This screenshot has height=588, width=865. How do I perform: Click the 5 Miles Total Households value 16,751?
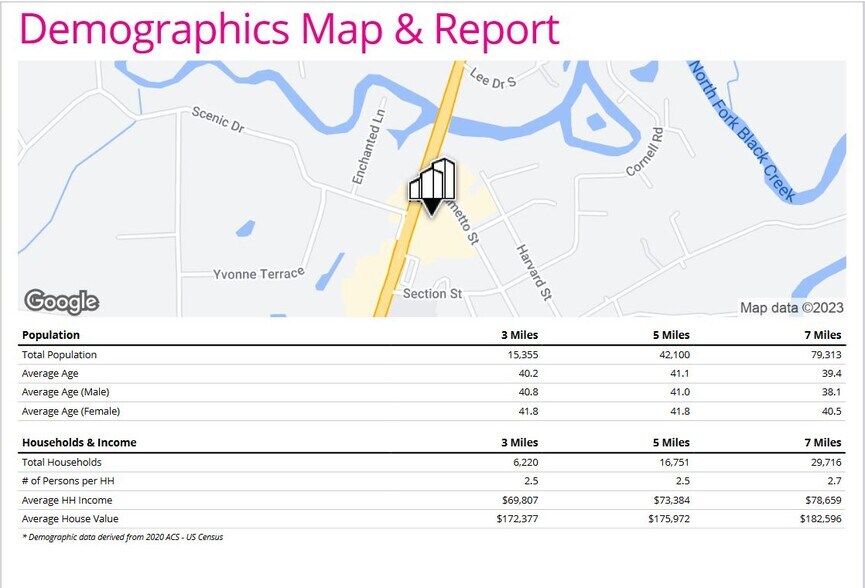(674, 462)
